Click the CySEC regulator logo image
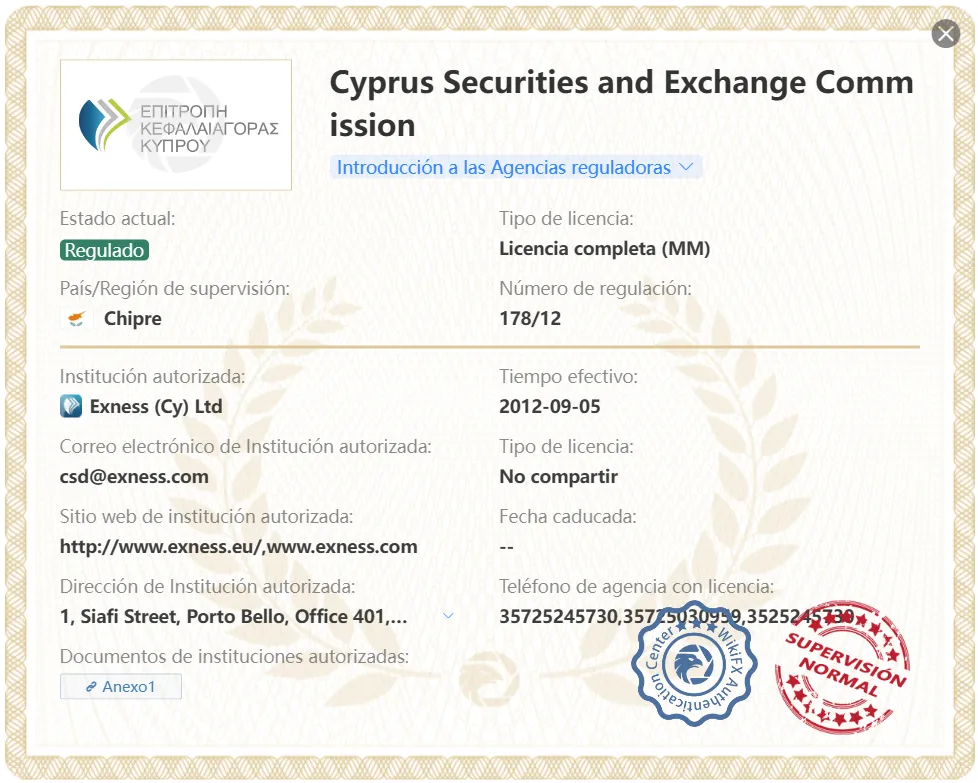 click(176, 125)
